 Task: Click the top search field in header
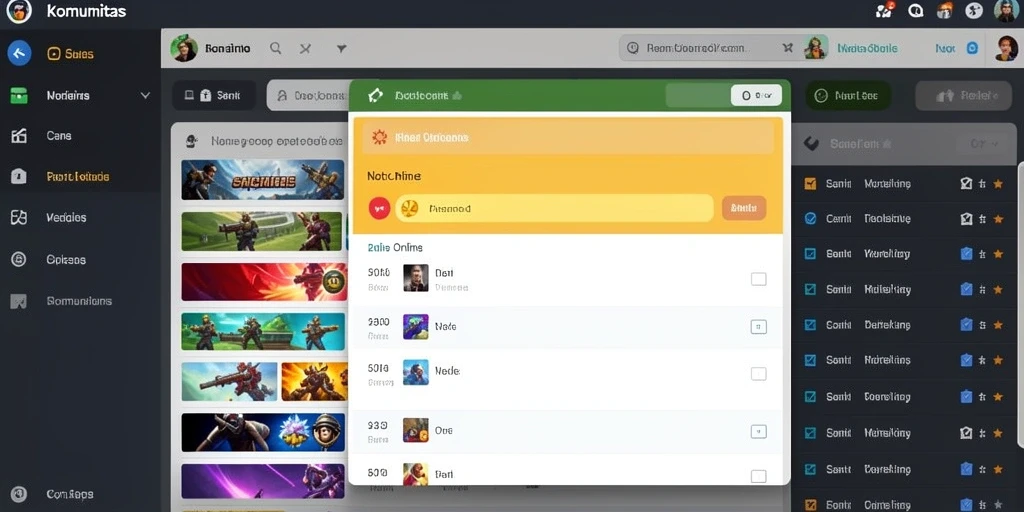[x=696, y=48]
